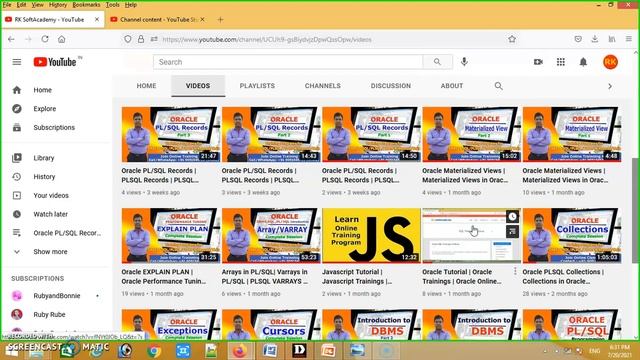Click the search magnifier button
The width and height of the screenshot is (640, 360).
438,62
